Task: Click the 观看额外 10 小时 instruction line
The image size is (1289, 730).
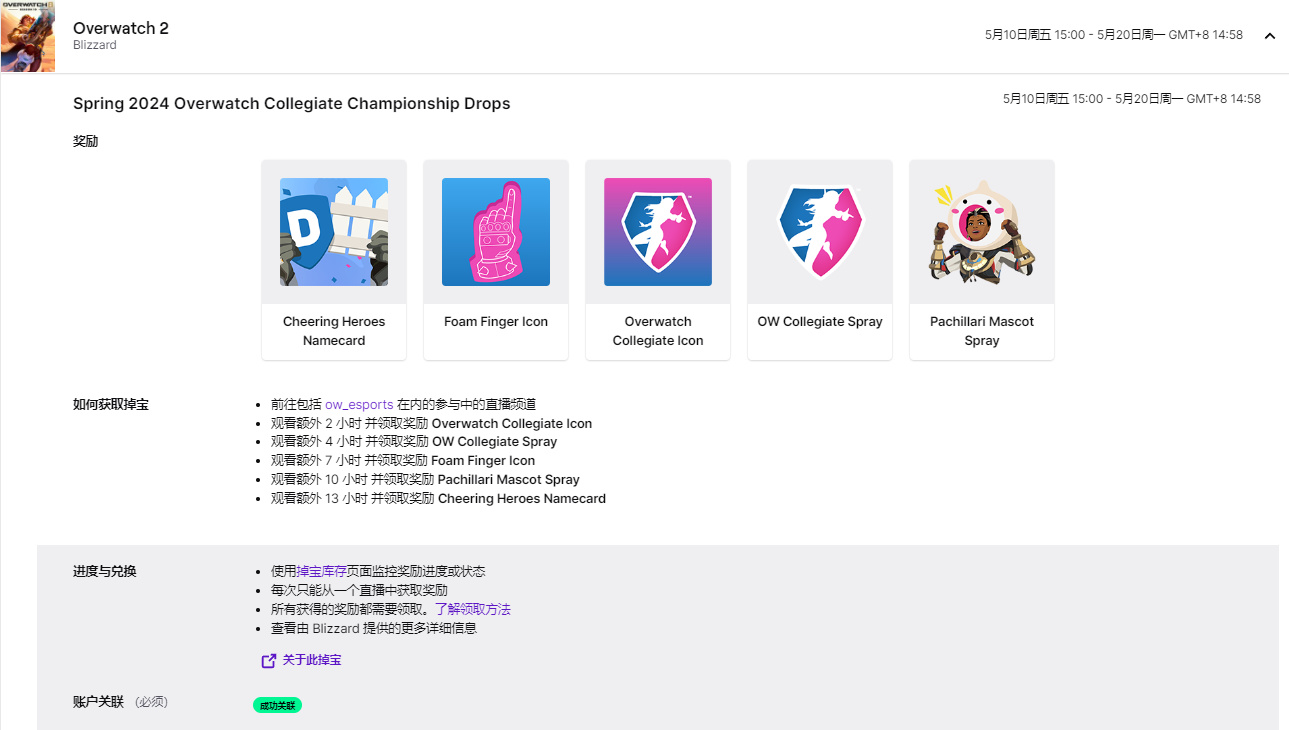Action: pyautogui.click(x=425, y=479)
